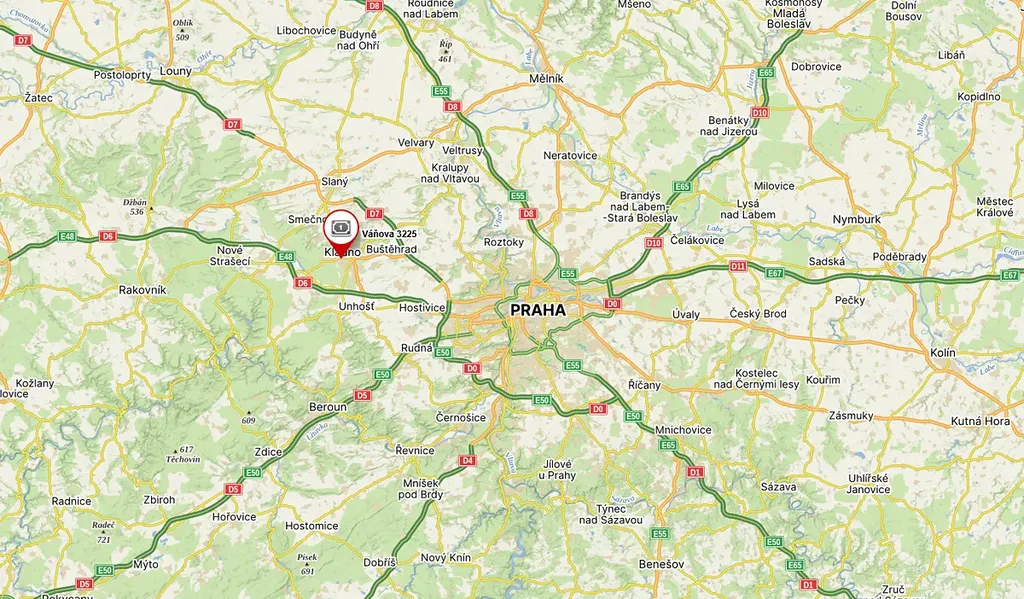Click the Rakovník town label
Viewport: 1024px width, 599px height.
coord(142,290)
